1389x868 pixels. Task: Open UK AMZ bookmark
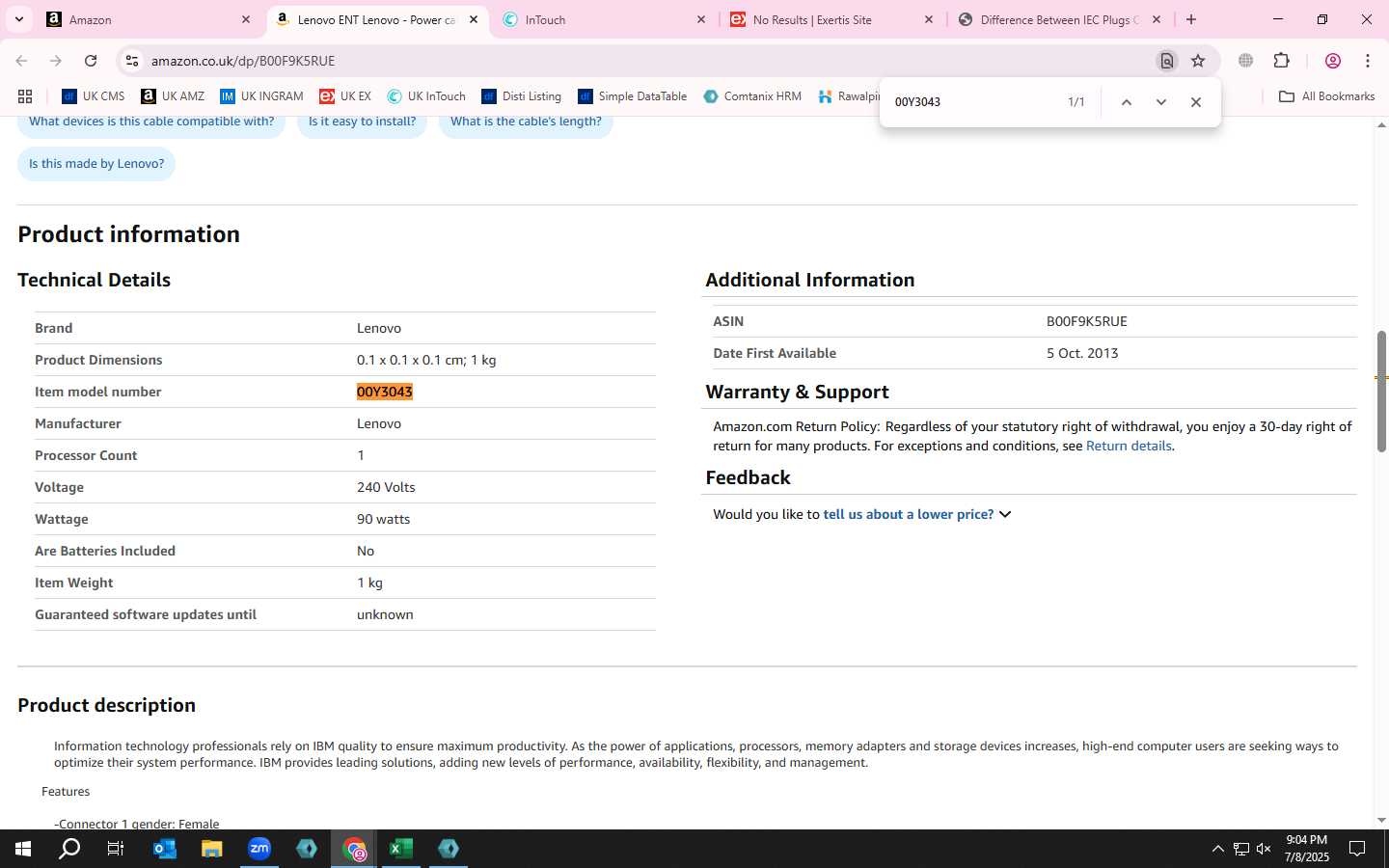click(173, 96)
